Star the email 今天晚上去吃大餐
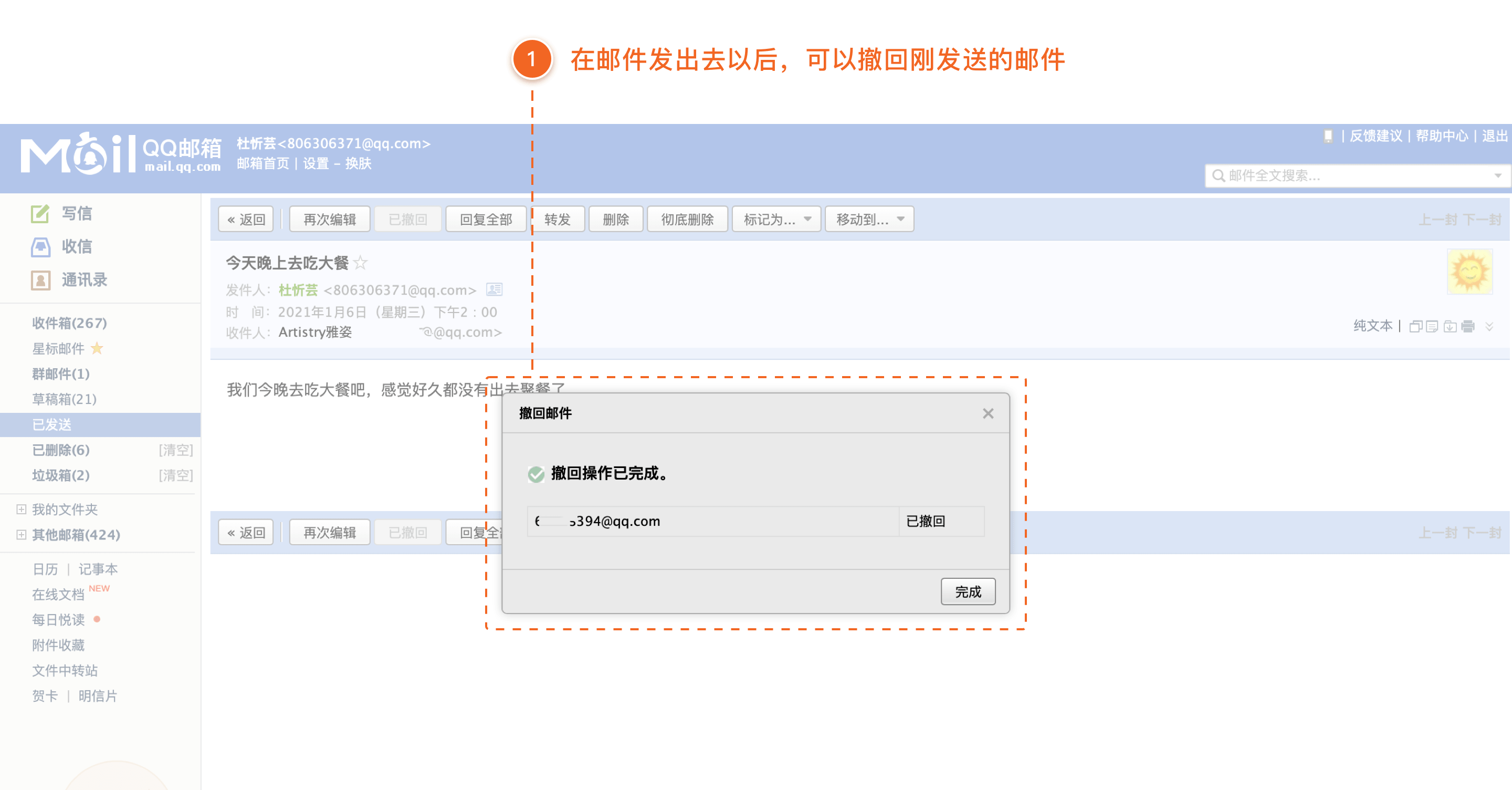The image size is (1512, 790). pos(360,263)
